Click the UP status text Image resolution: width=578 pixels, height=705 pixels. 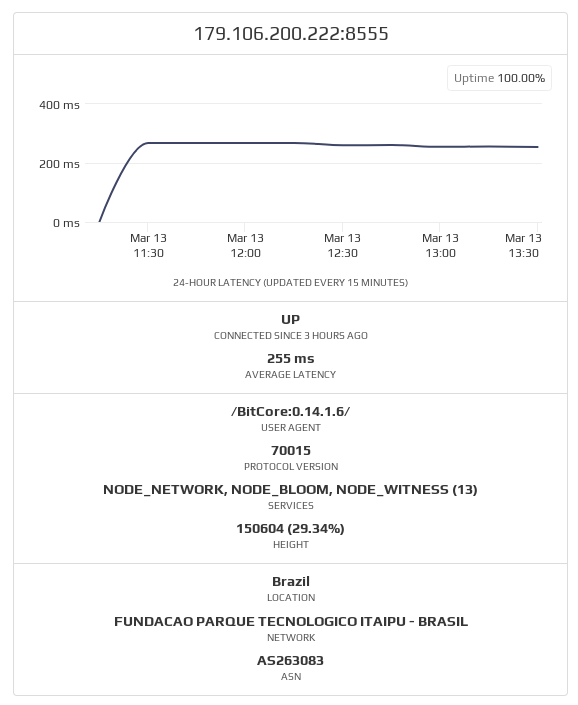(290, 319)
